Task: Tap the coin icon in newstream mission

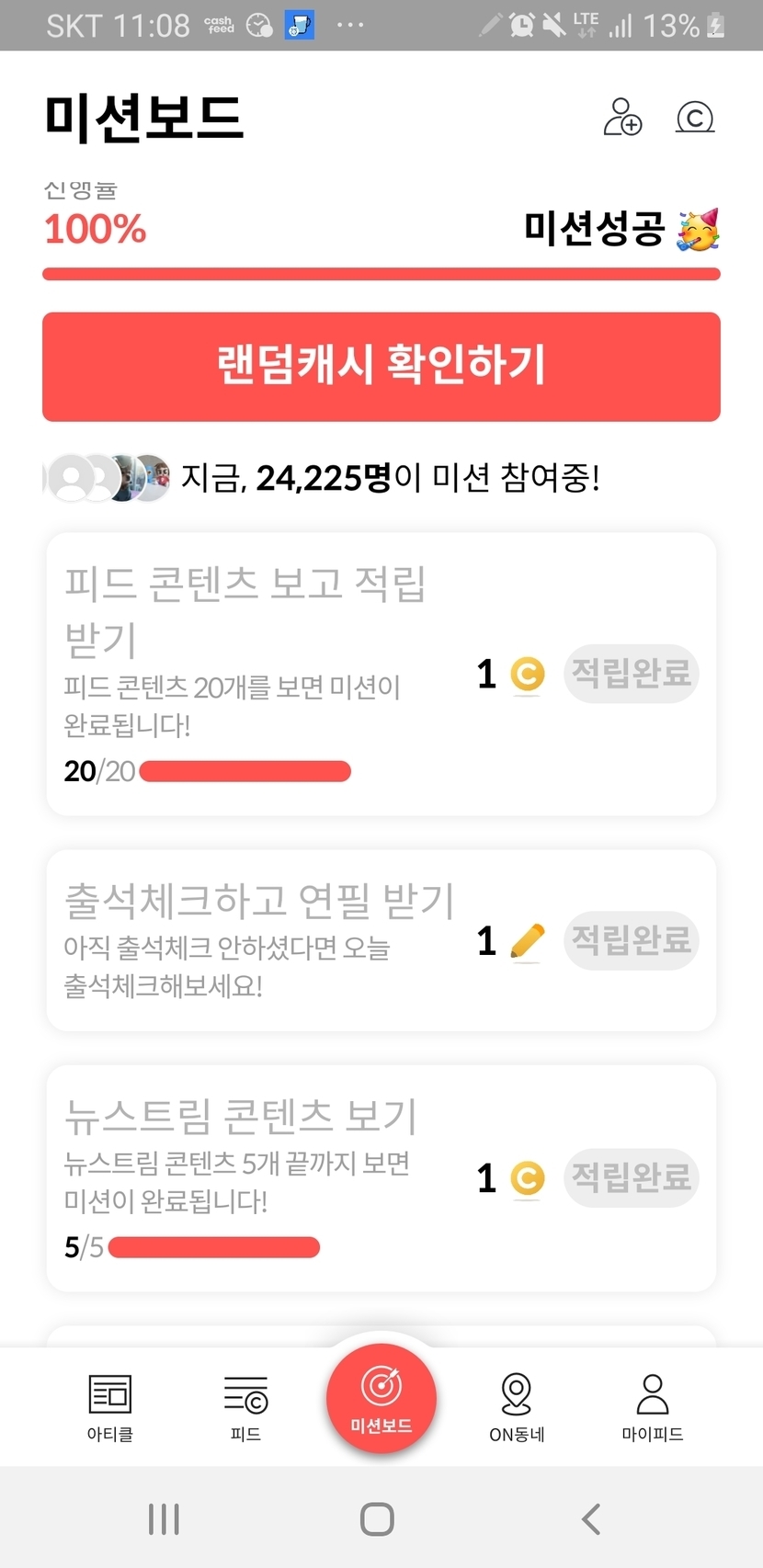Action: (528, 1178)
